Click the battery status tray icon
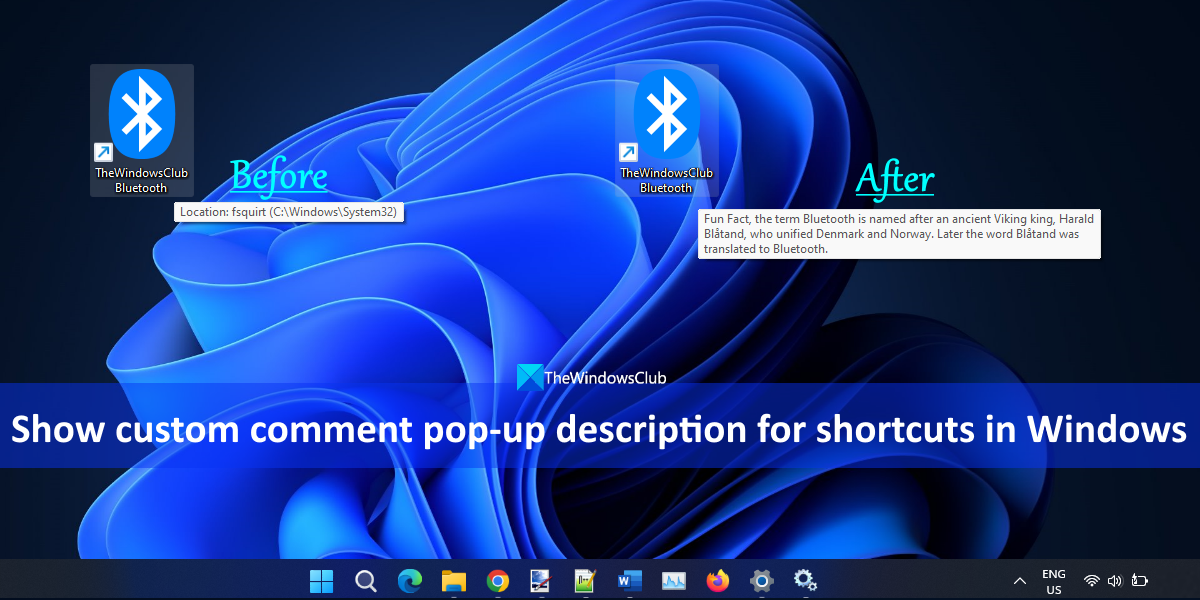The image size is (1200, 600). tap(1140, 581)
